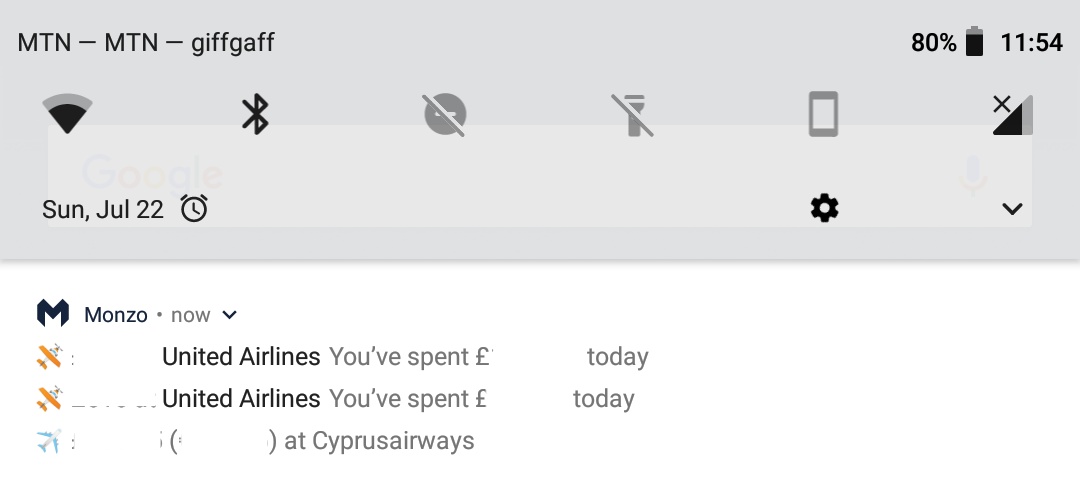Toggle the Wi-Fi quick setting

(68, 114)
